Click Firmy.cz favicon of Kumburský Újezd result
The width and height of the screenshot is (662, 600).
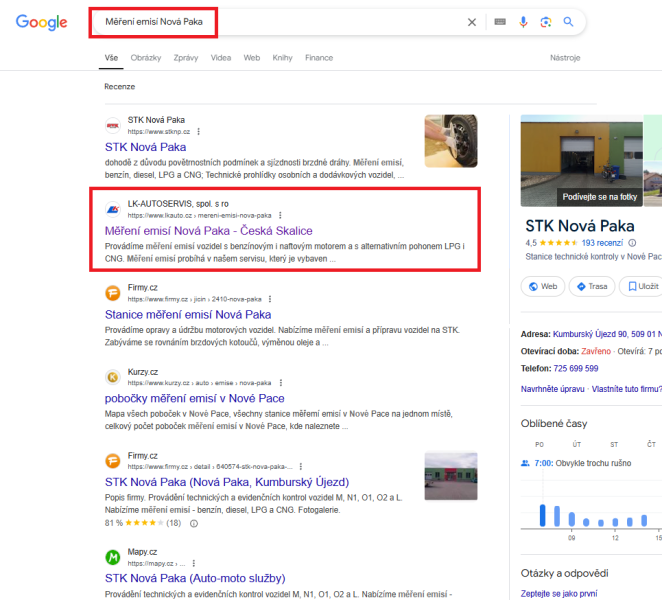pos(113,461)
